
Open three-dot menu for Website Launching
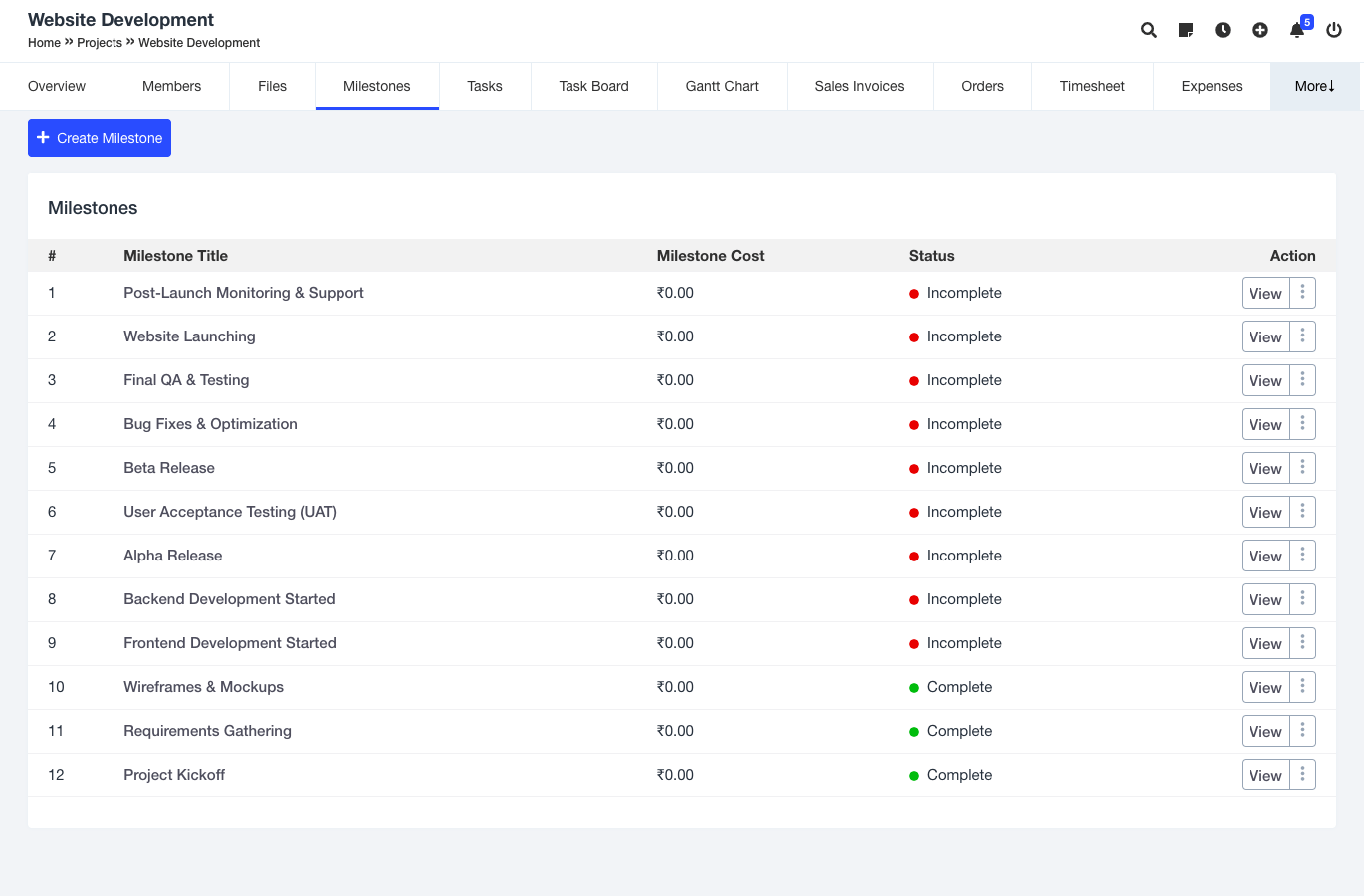[x=1302, y=336]
